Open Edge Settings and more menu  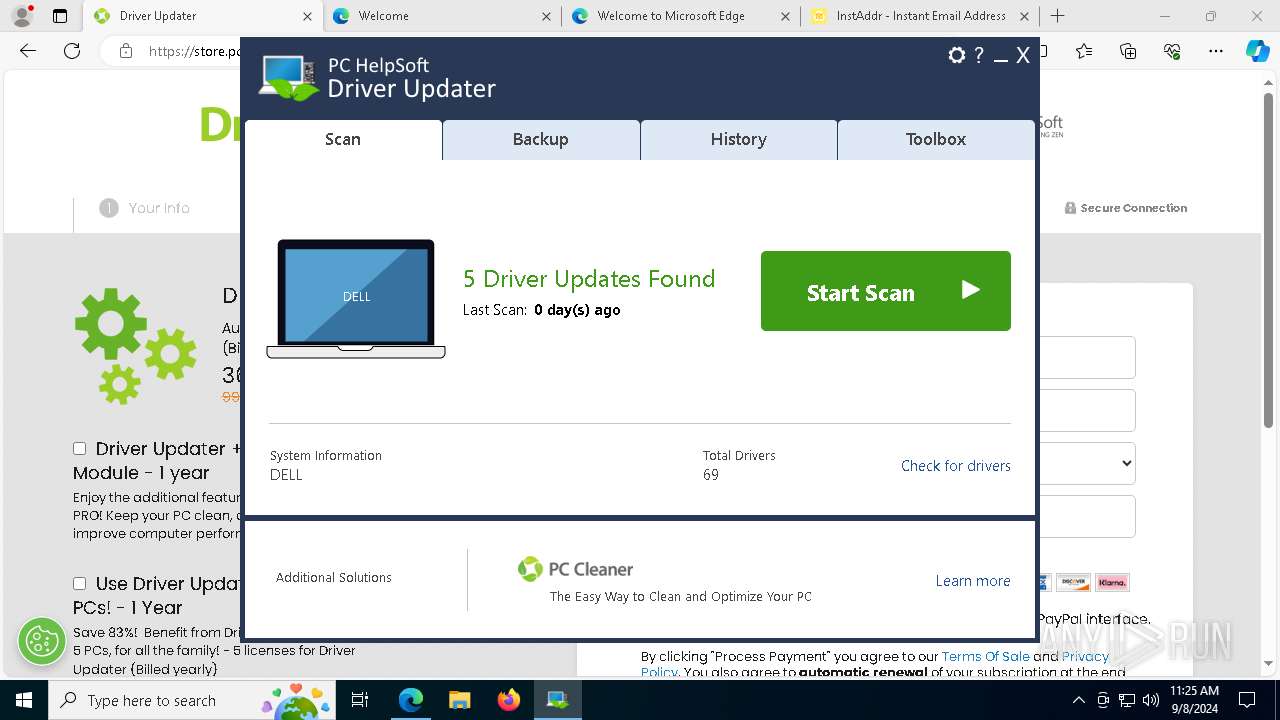point(1216,52)
